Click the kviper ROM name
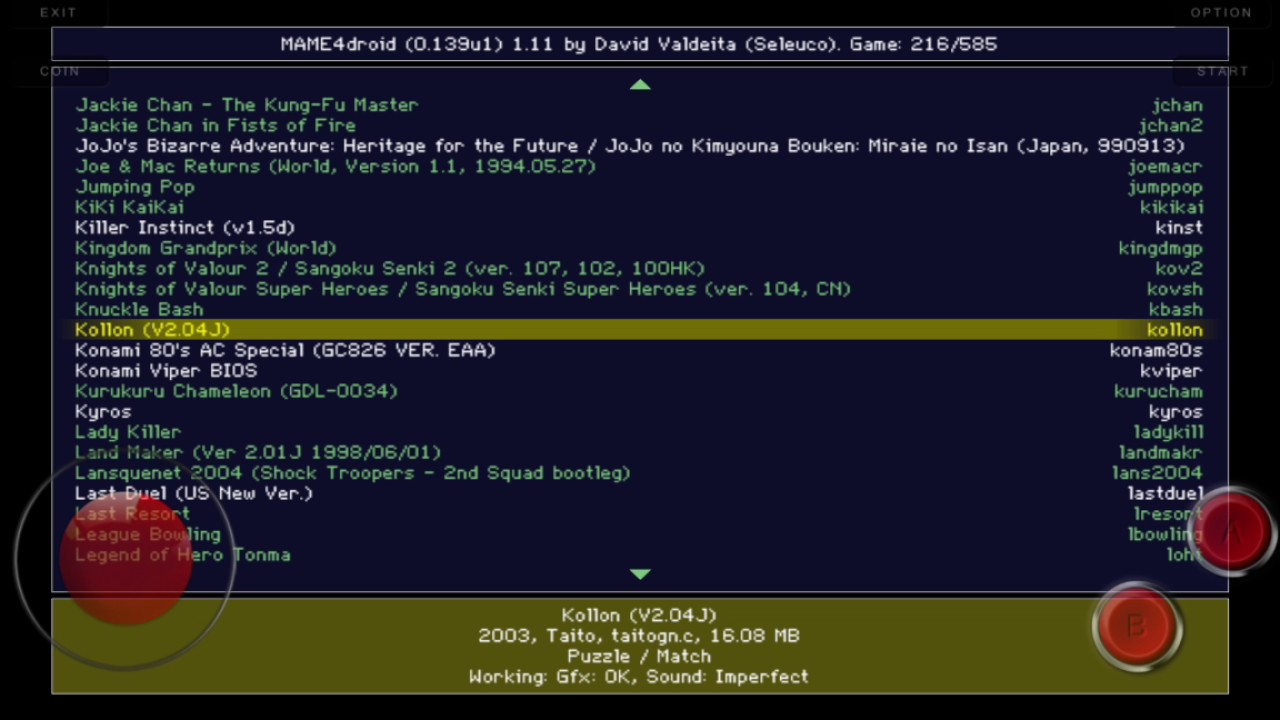The image size is (1280, 720). tap(1171, 371)
